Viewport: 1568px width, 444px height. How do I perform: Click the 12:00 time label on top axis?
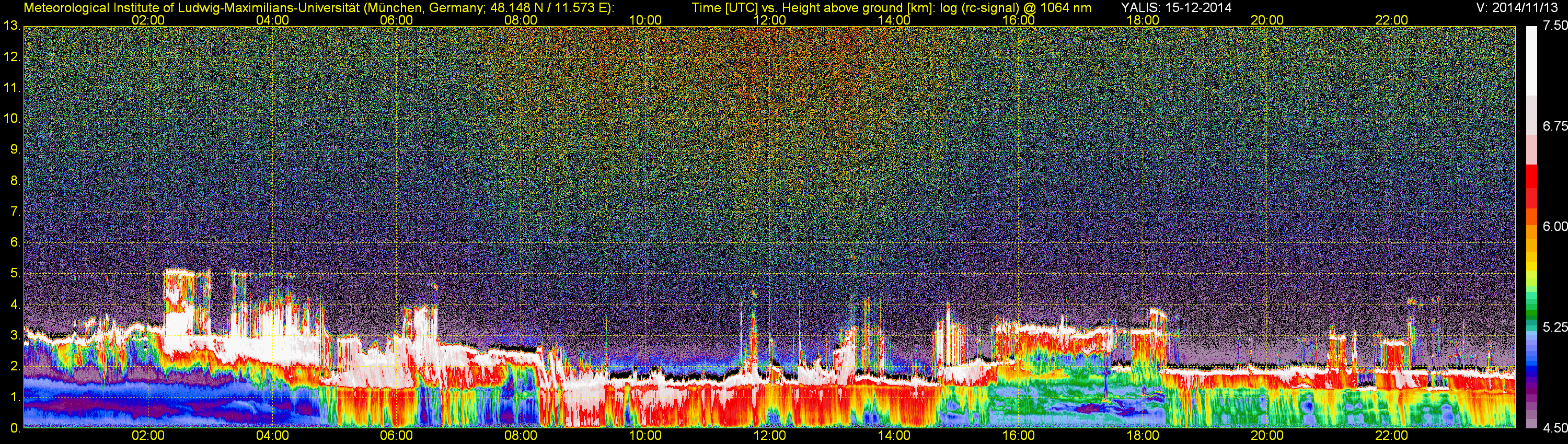tap(769, 20)
